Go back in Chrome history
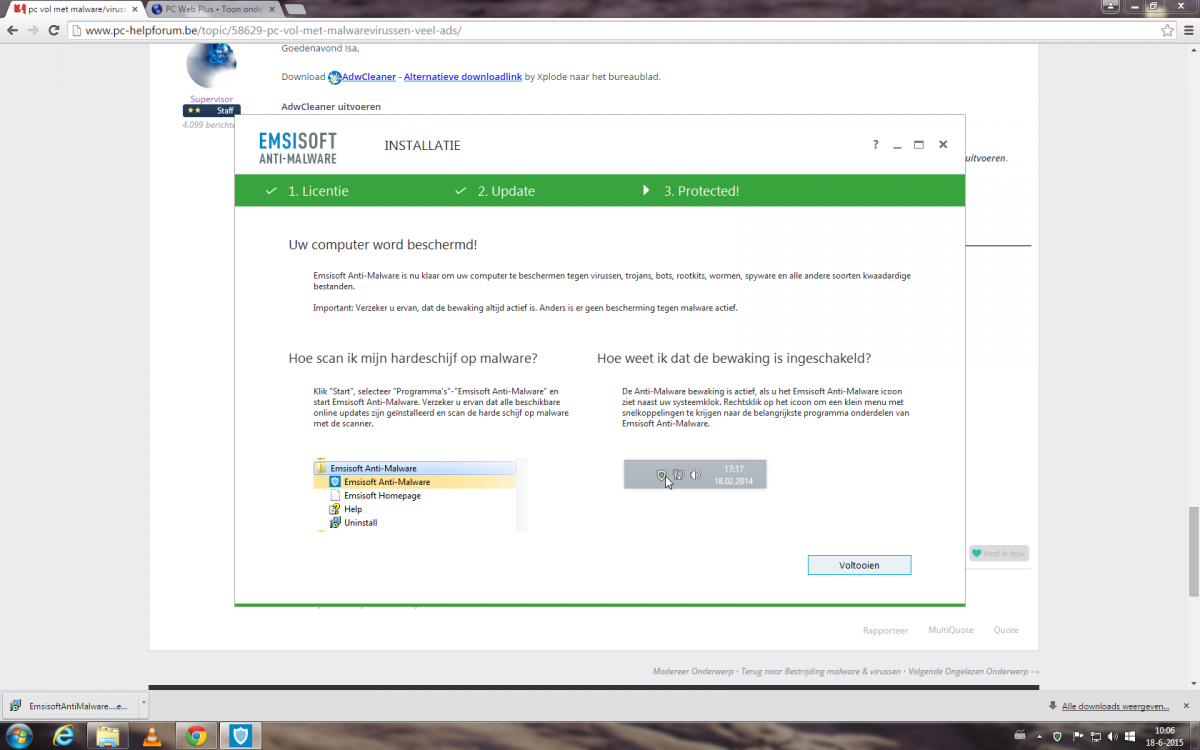The height and width of the screenshot is (750, 1200). 13,30
